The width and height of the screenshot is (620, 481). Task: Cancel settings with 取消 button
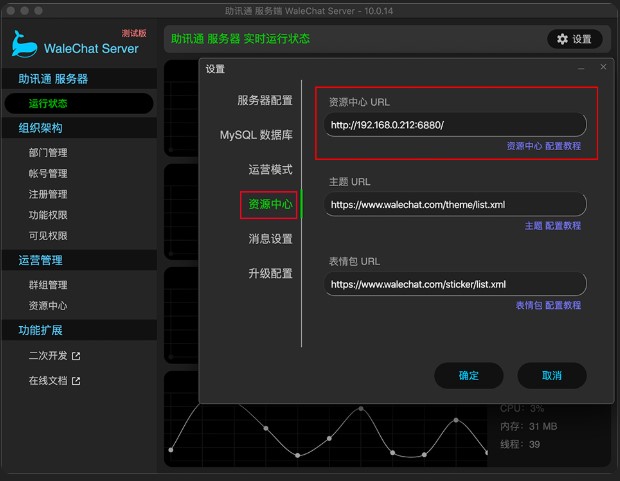tap(552, 375)
